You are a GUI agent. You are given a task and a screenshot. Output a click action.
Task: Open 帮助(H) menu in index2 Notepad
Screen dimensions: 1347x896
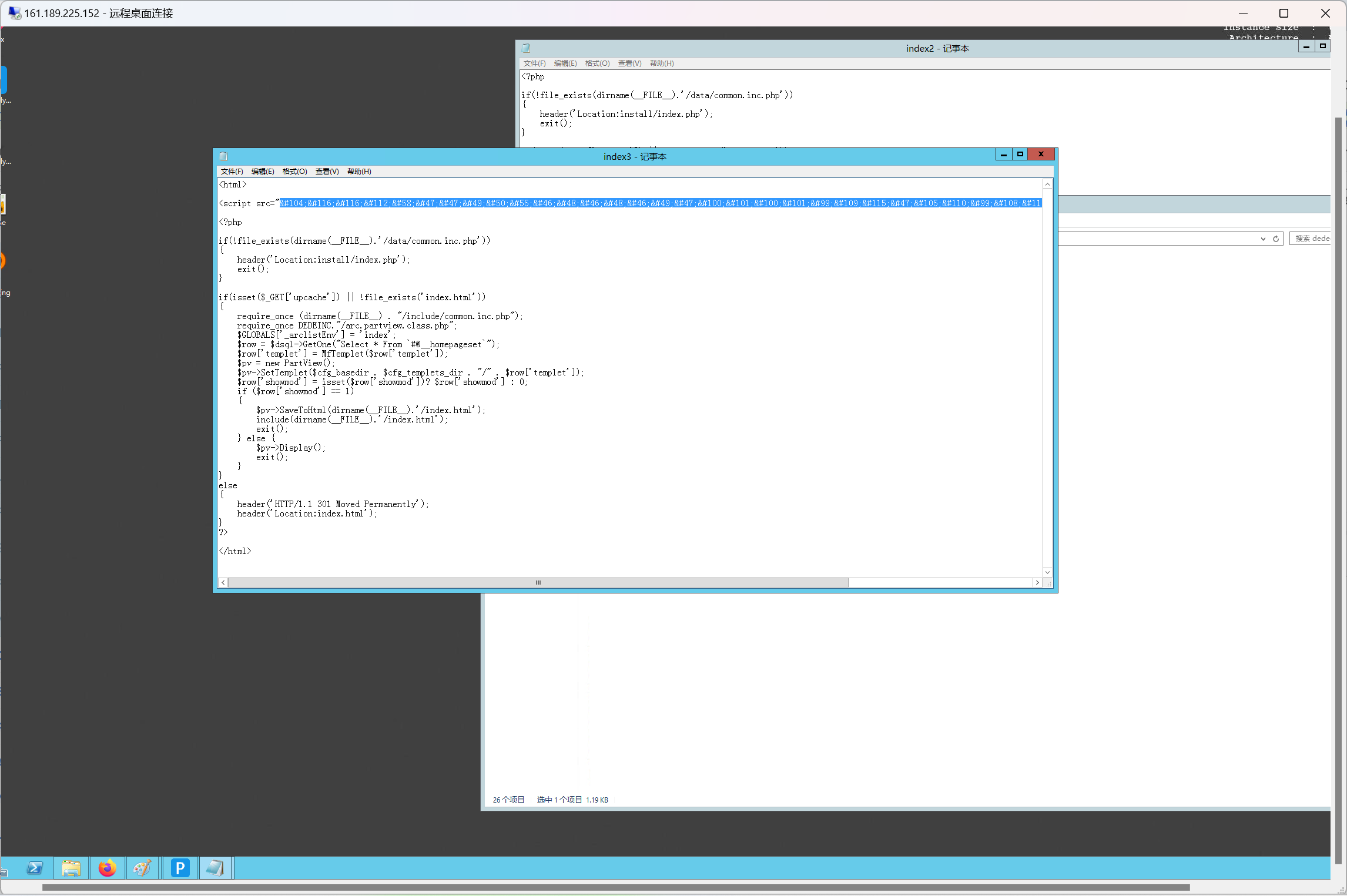[662, 63]
